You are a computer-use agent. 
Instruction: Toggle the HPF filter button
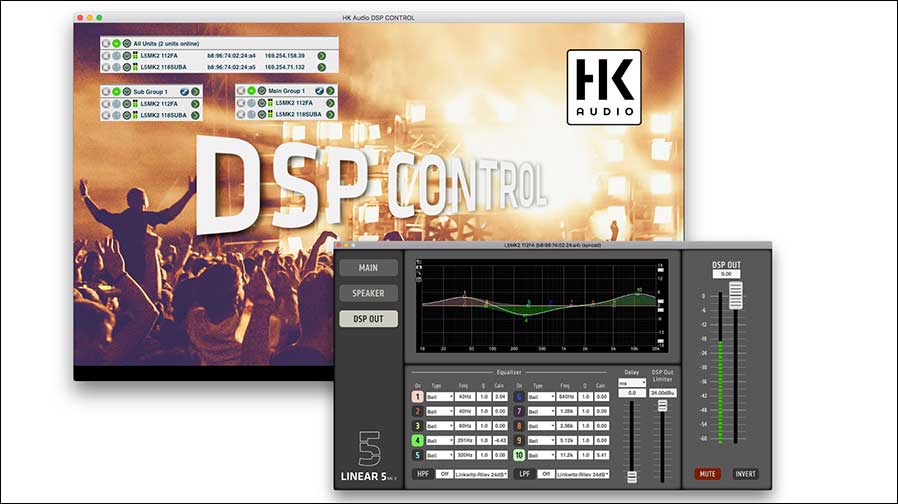[x=423, y=474]
